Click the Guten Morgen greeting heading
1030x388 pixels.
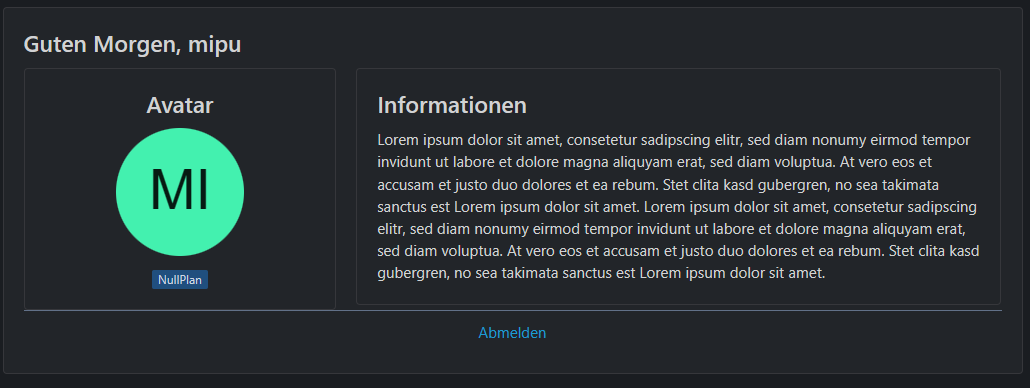click(132, 45)
